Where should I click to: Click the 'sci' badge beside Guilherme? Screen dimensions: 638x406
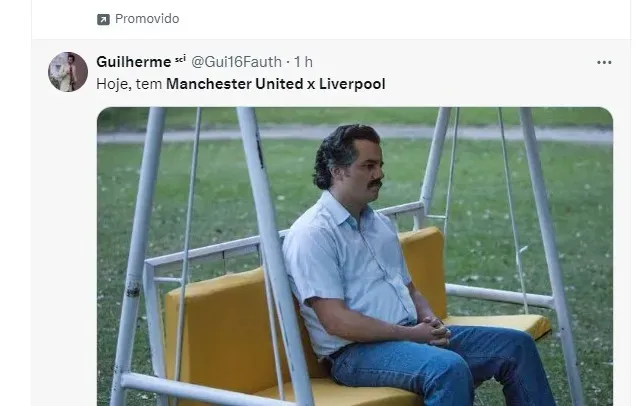(x=180, y=59)
